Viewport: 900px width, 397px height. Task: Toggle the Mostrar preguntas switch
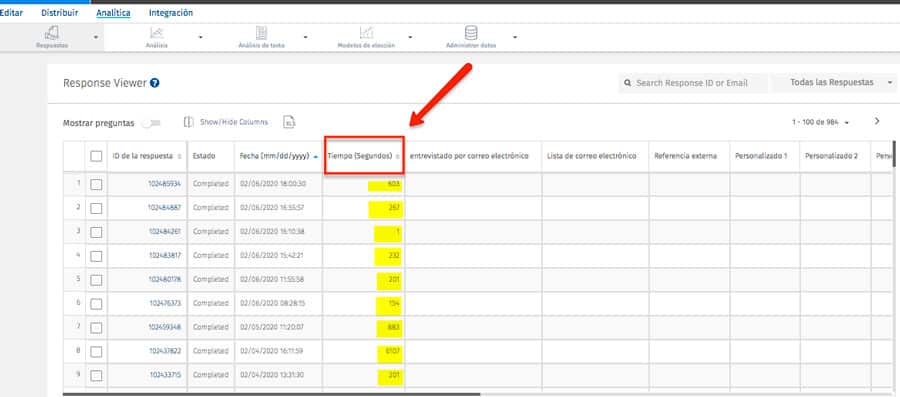[x=152, y=123]
